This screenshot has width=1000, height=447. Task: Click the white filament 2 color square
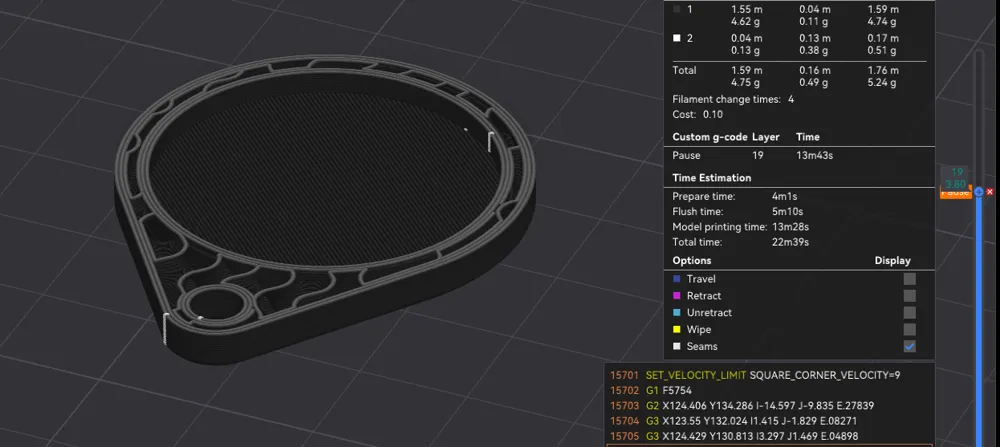677,38
